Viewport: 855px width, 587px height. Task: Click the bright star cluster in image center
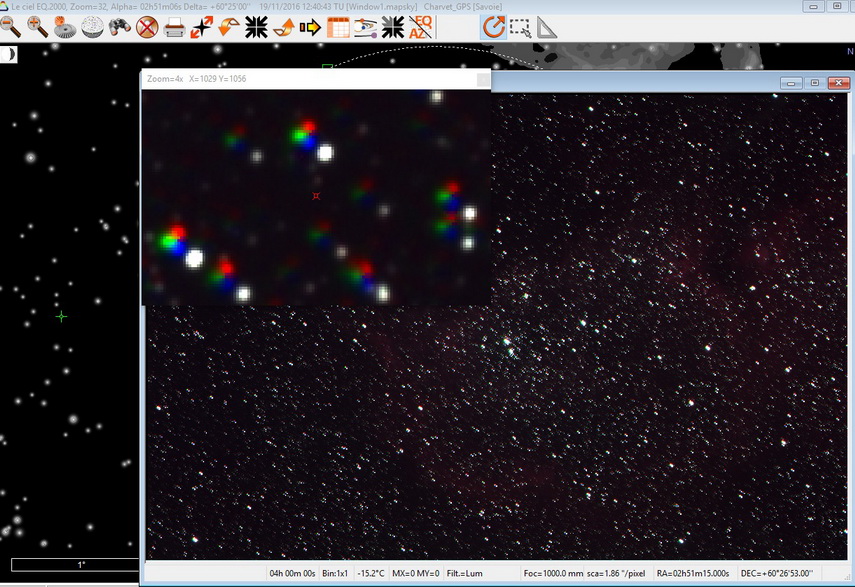coord(509,343)
